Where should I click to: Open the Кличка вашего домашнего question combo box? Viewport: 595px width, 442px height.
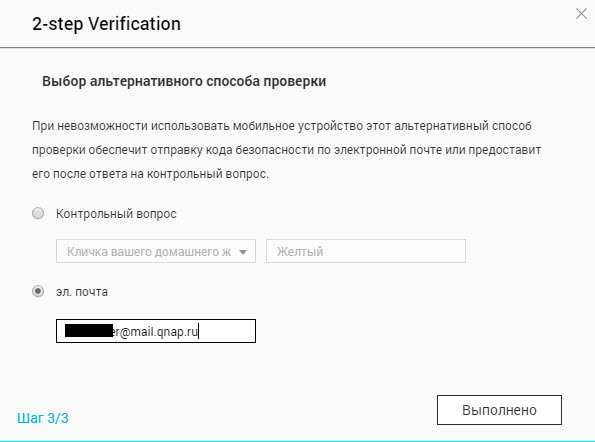point(156,251)
